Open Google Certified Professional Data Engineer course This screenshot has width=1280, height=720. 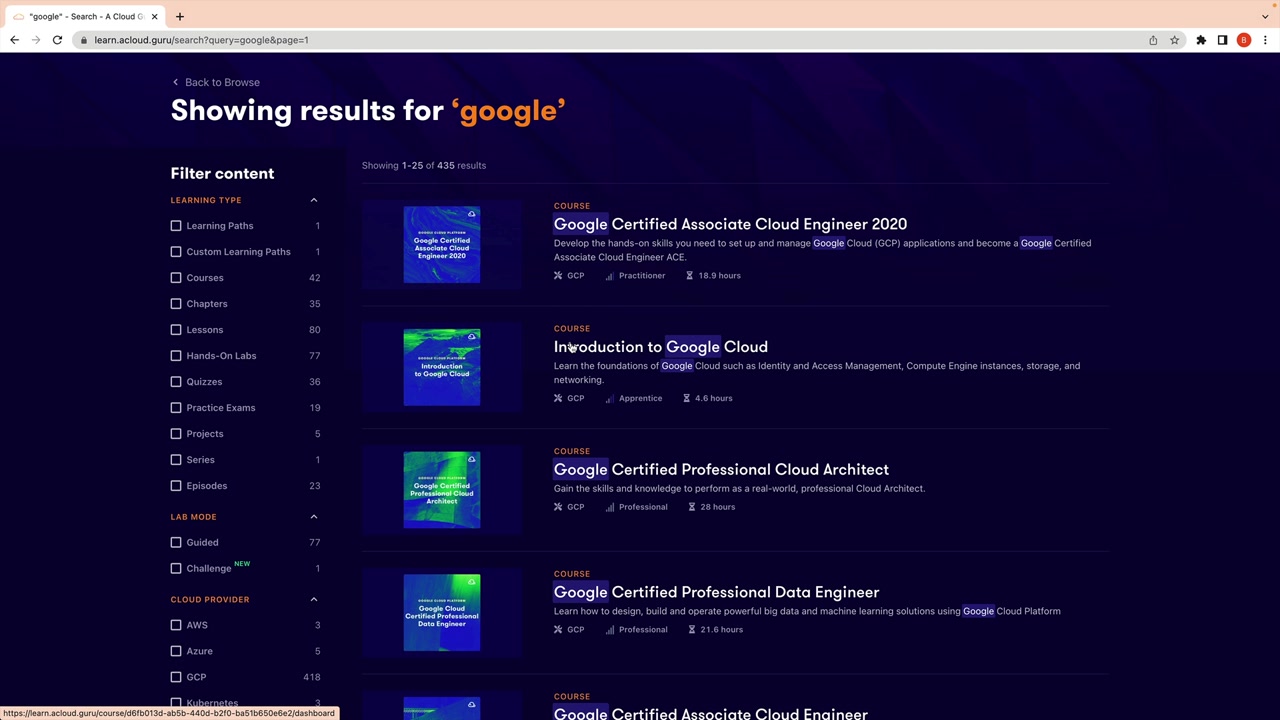(716, 592)
